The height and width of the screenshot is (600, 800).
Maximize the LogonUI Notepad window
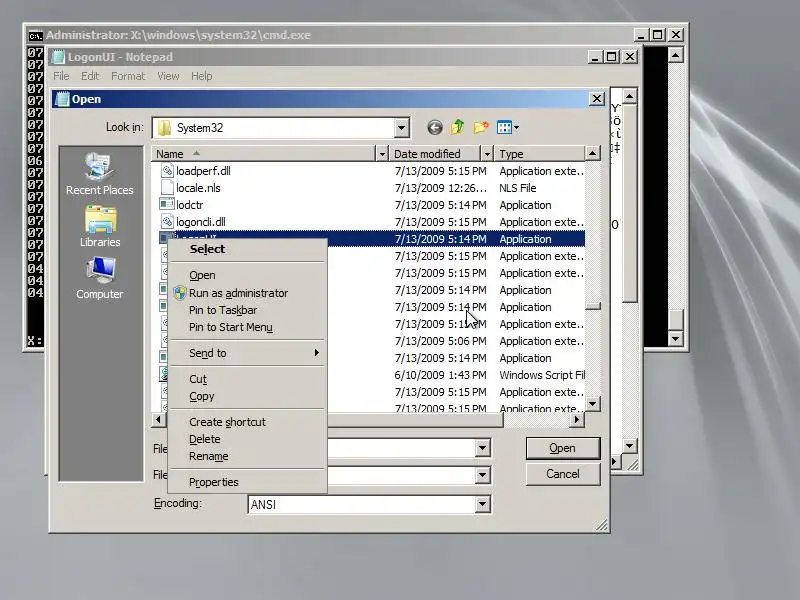click(x=612, y=57)
